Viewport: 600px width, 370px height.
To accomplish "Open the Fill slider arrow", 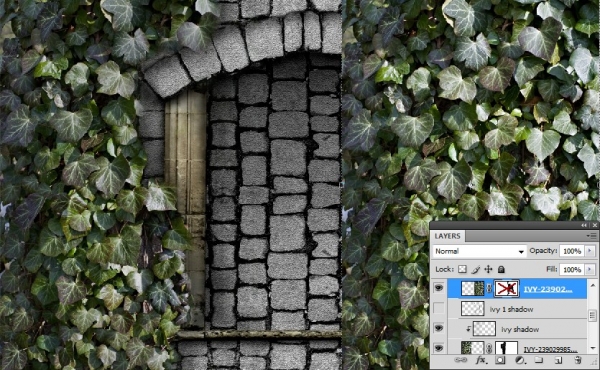I will click(590, 269).
